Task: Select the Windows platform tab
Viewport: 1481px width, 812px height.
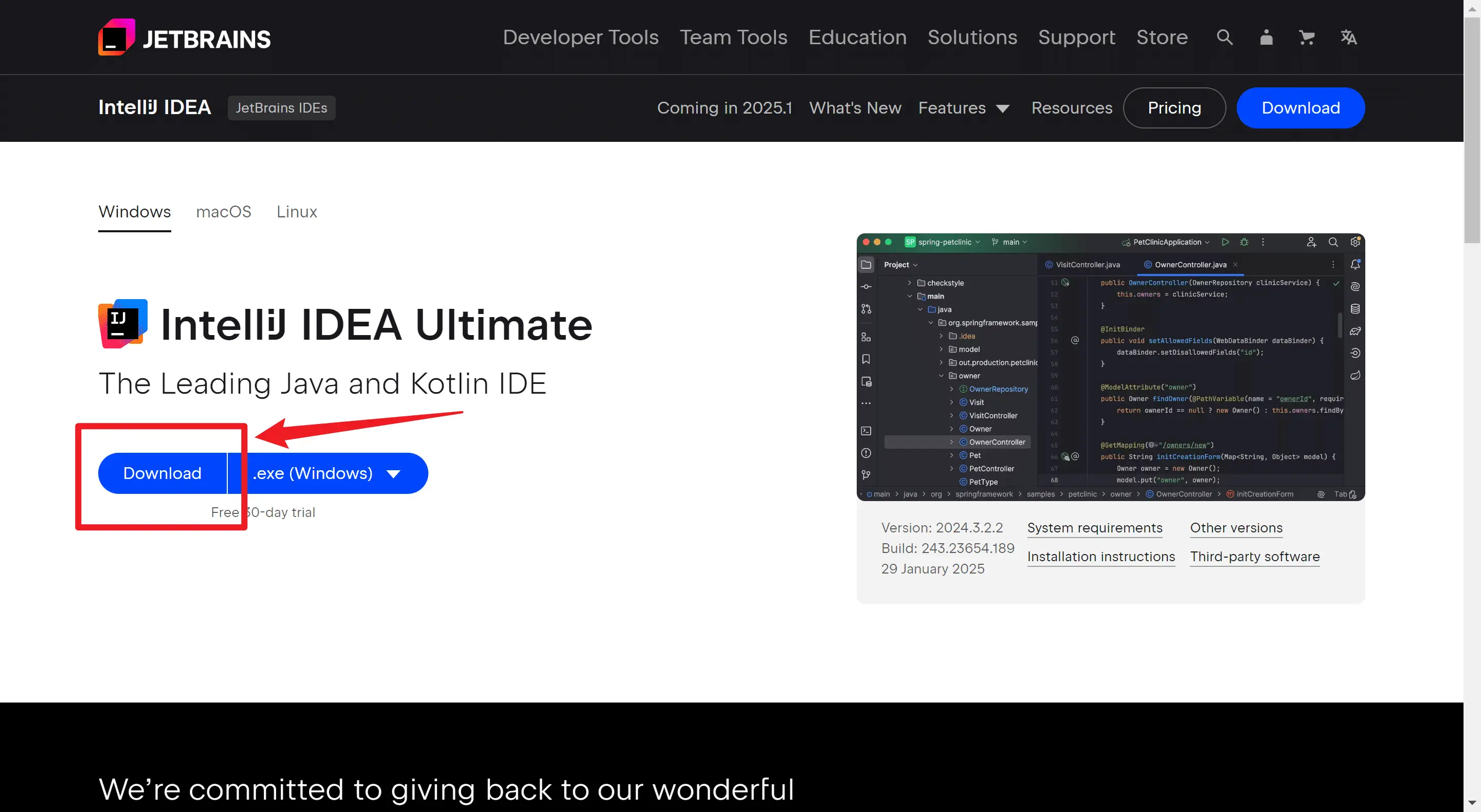Action: click(x=135, y=212)
